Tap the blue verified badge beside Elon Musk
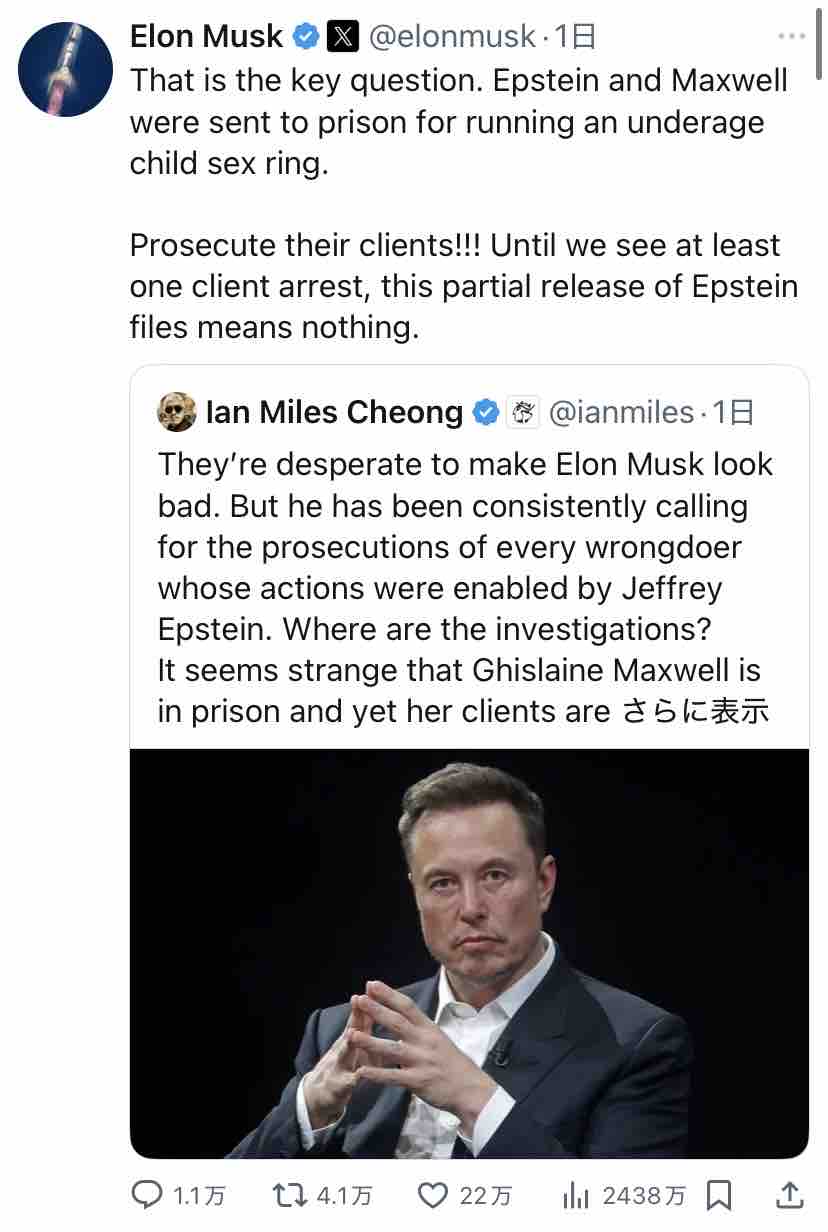 coord(305,38)
